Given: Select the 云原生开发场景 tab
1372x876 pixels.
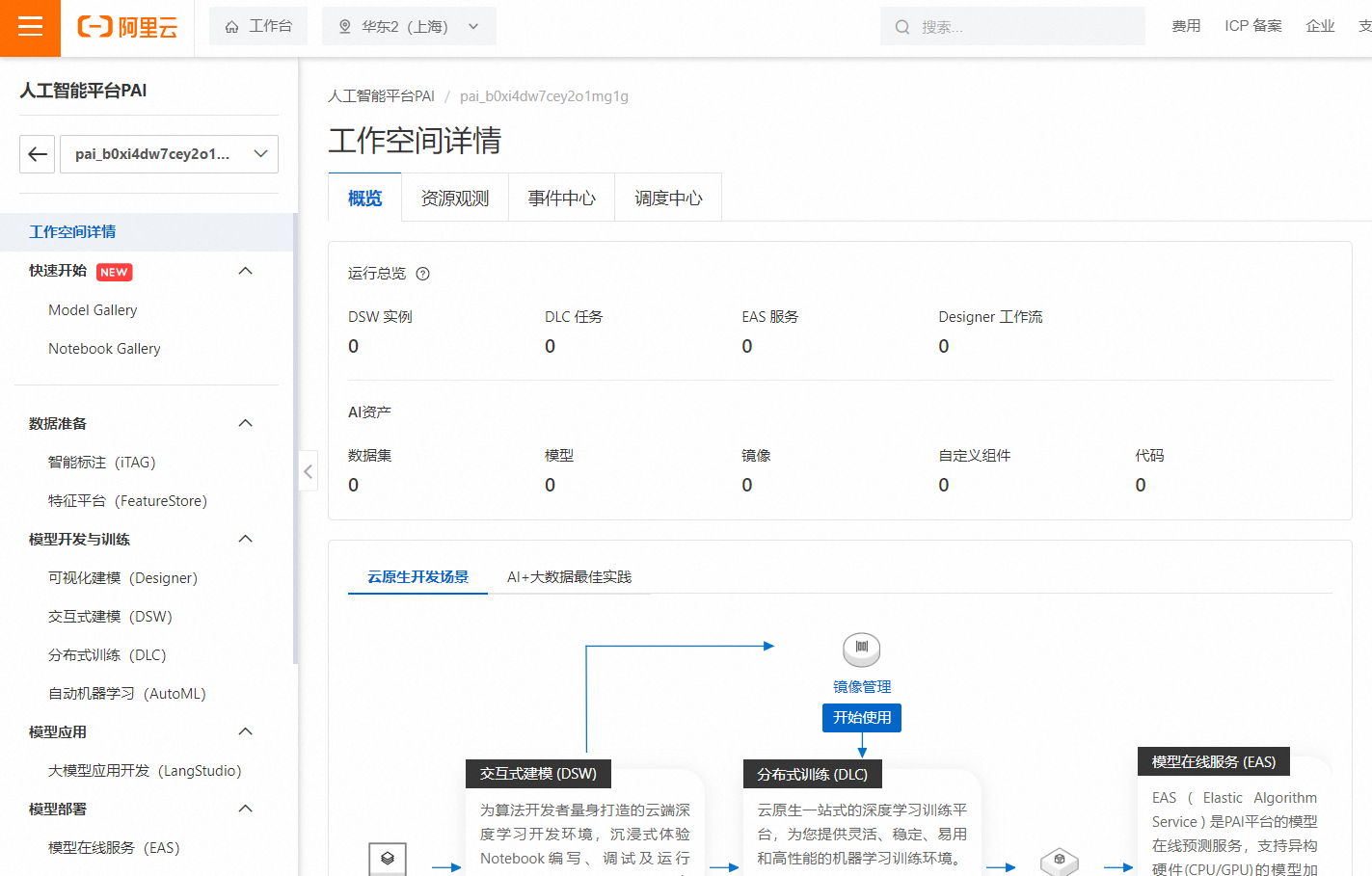Looking at the screenshot, I should pyautogui.click(x=417, y=577).
